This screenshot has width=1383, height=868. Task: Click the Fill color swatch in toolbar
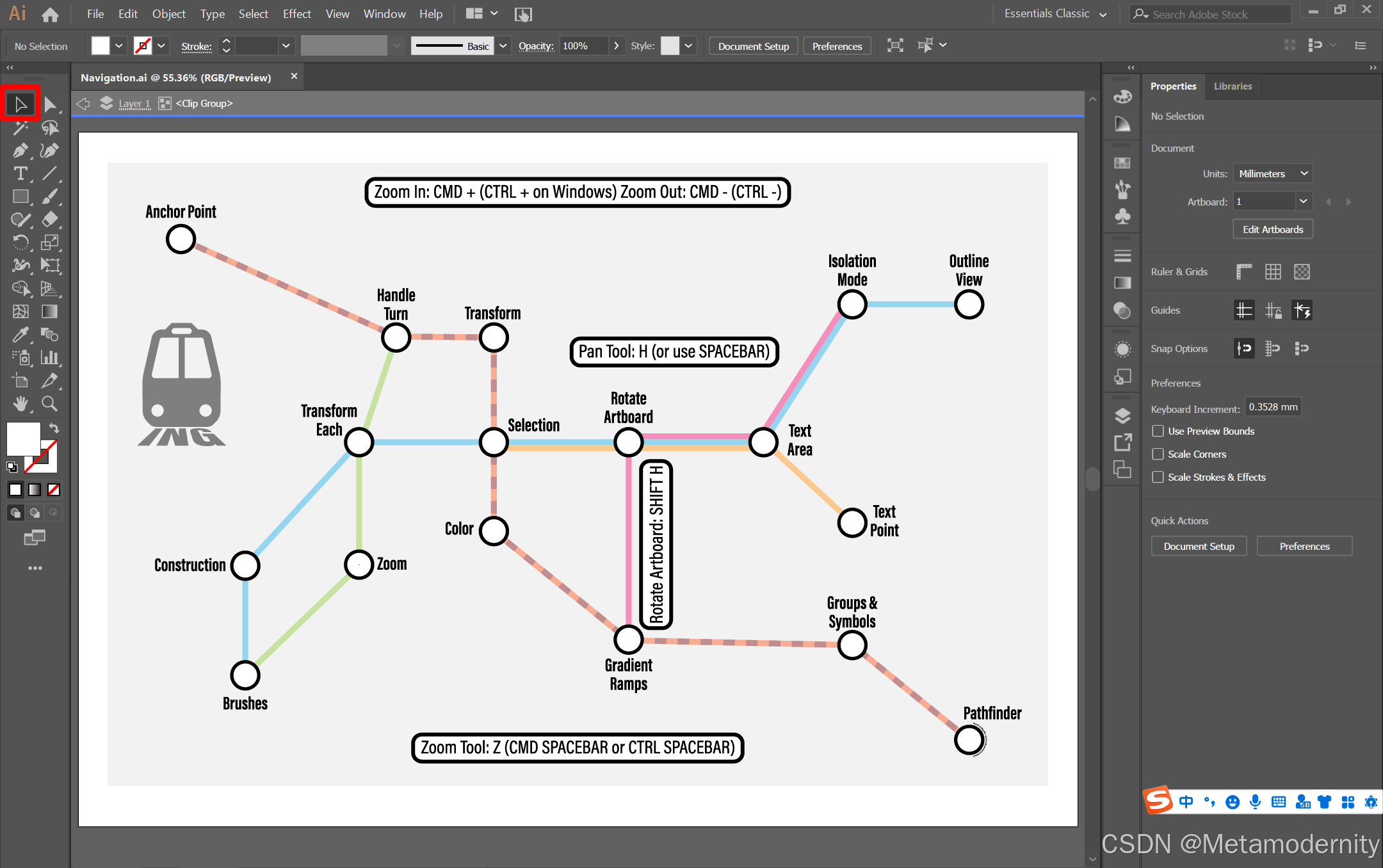[x=23, y=438]
